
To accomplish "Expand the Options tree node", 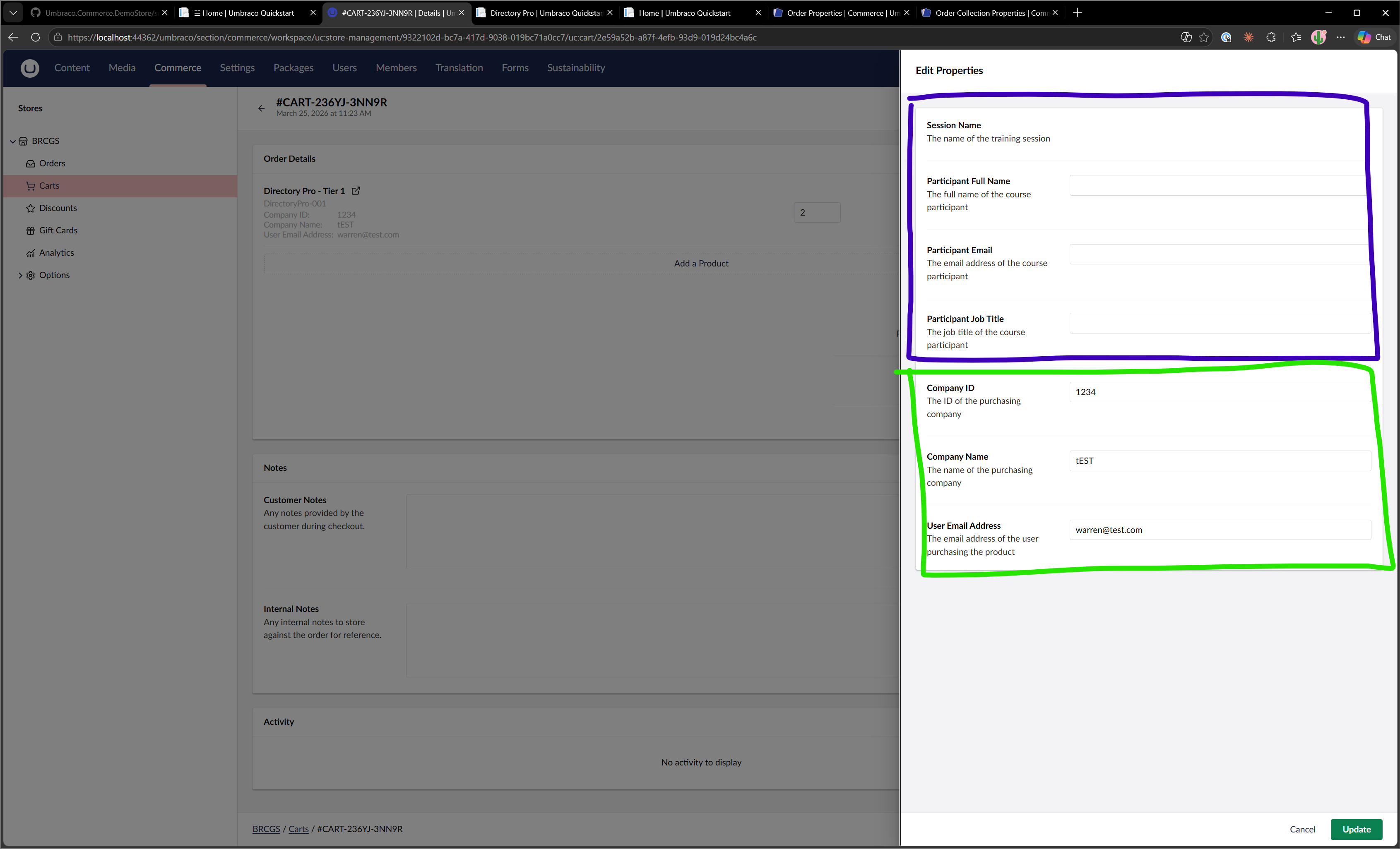I will [x=20, y=276].
